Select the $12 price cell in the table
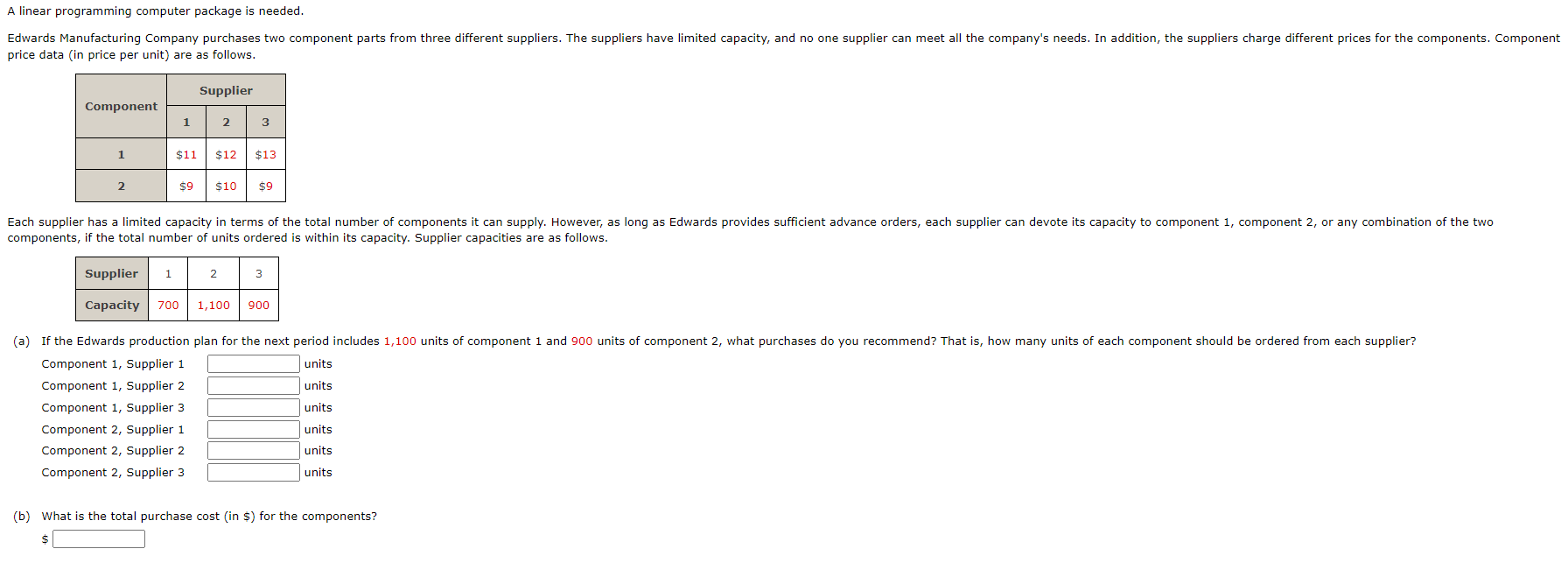This screenshot has width=1568, height=570. point(225,153)
